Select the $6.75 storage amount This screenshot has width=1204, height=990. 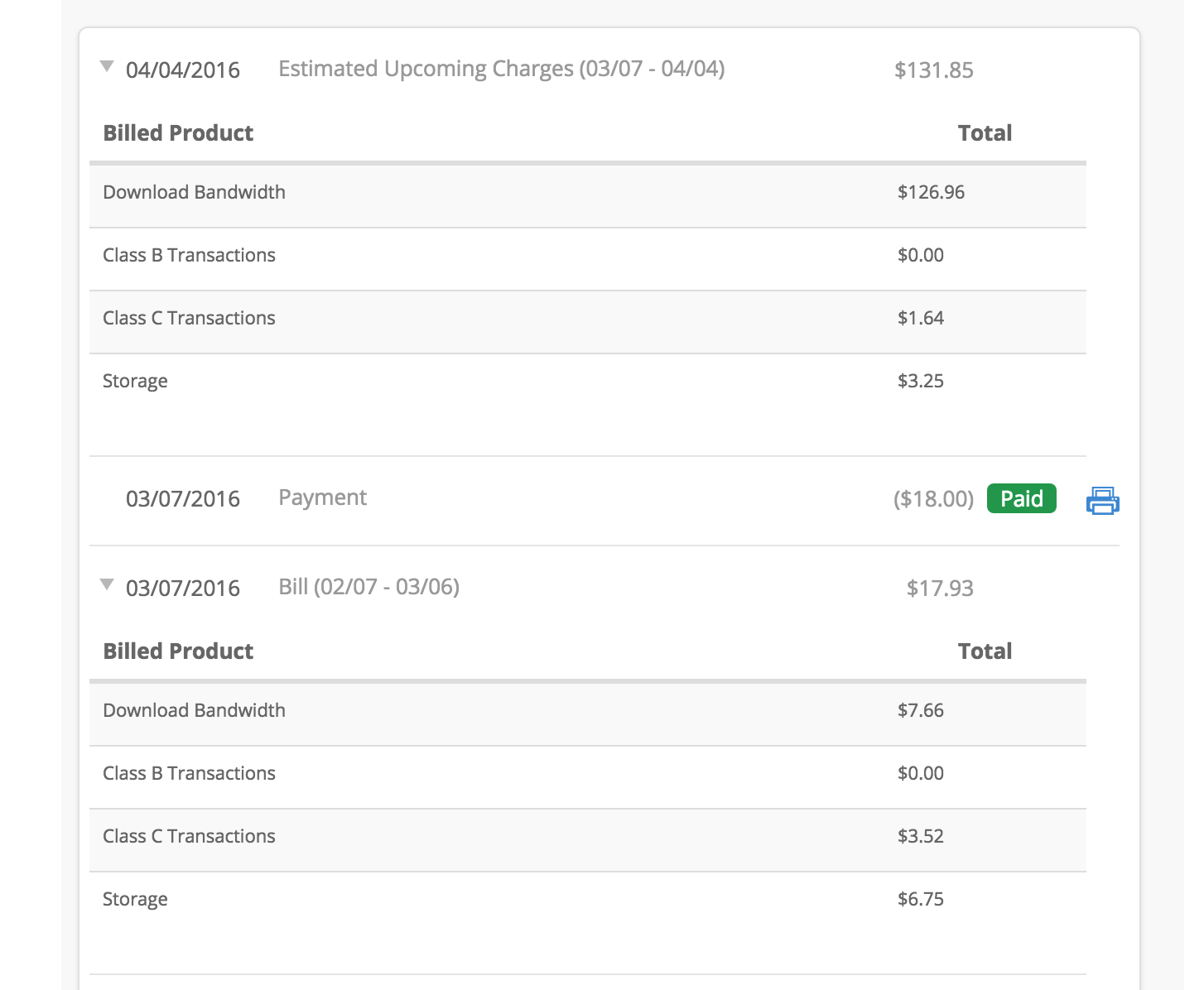[x=921, y=899]
